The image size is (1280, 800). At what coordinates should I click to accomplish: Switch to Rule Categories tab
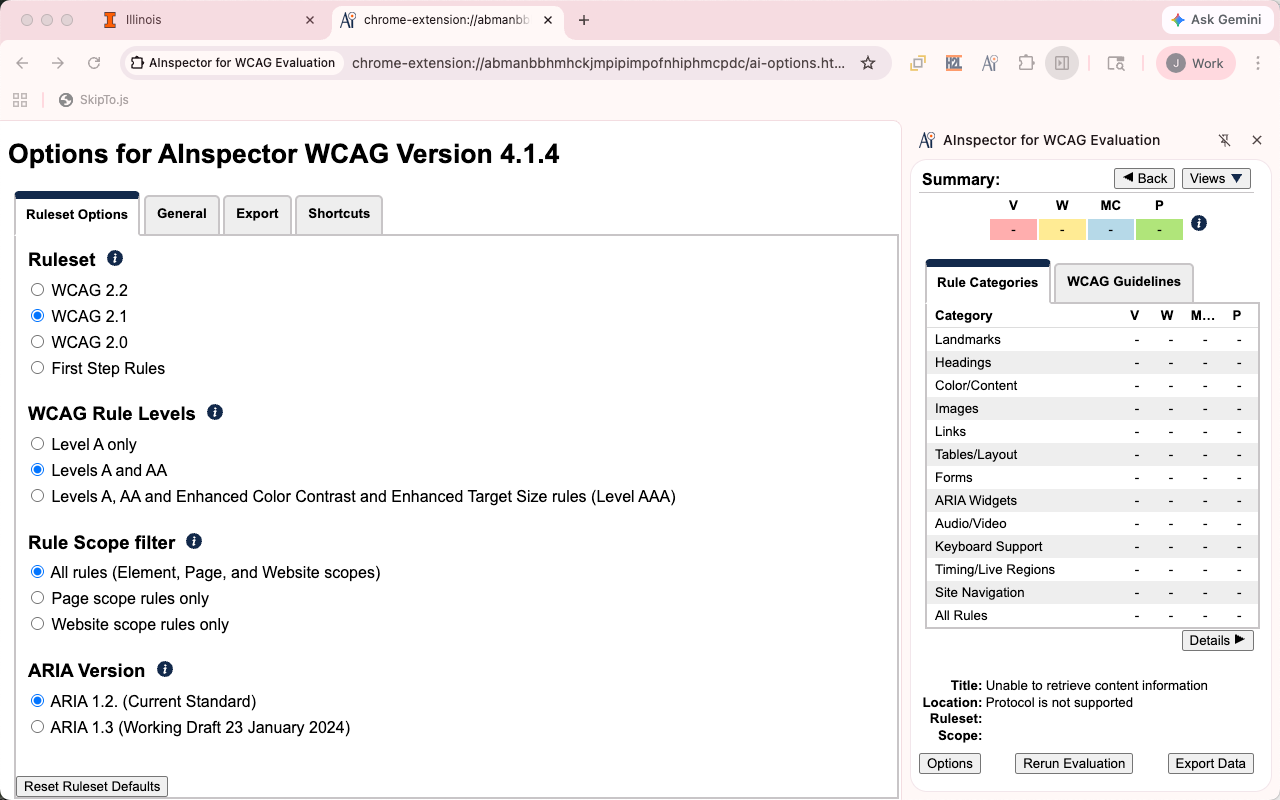(x=988, y=282)
